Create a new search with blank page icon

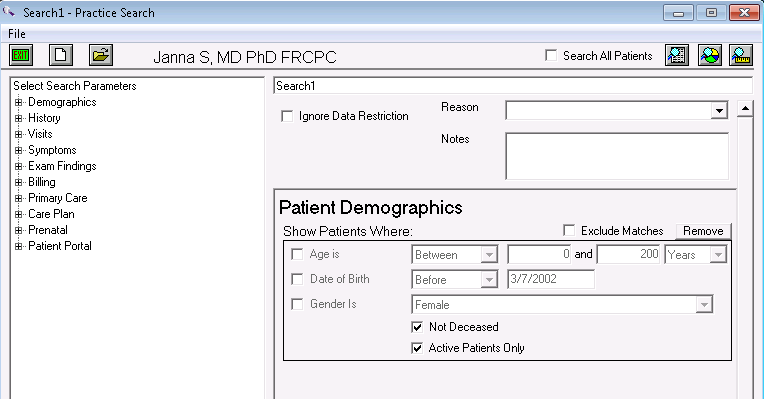61,55
